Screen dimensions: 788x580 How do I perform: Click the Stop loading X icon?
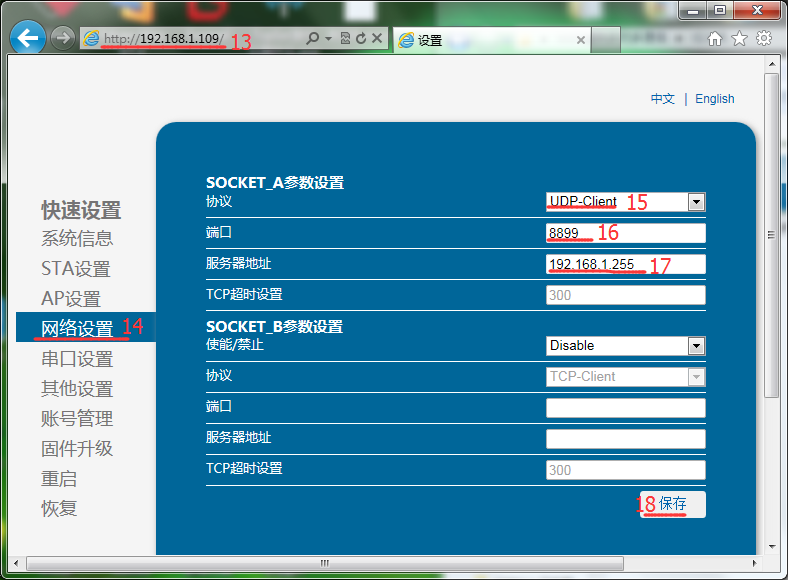[377, 39]
